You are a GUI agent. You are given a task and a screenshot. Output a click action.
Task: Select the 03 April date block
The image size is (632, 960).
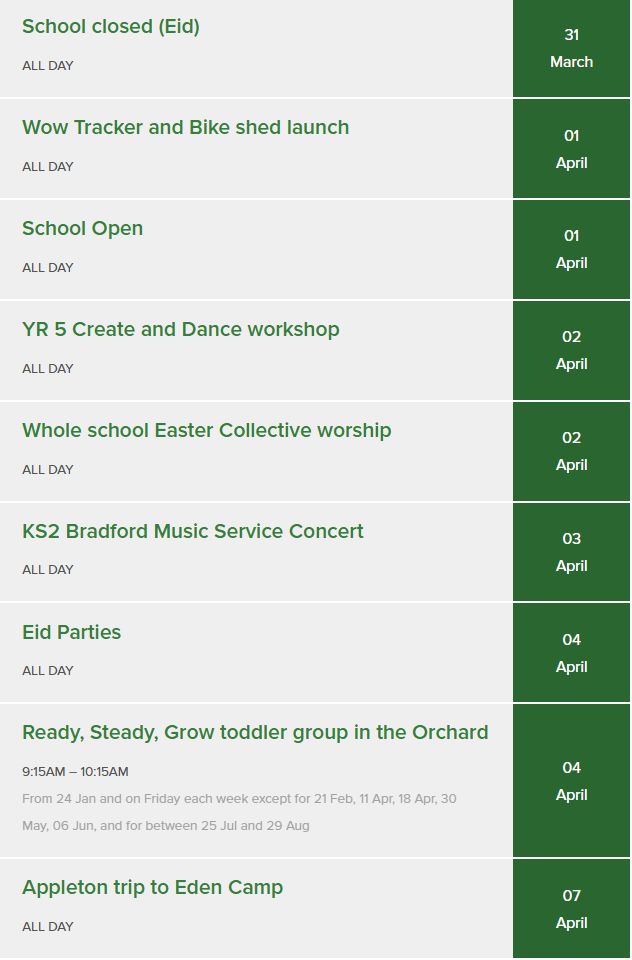pos(571,552)
